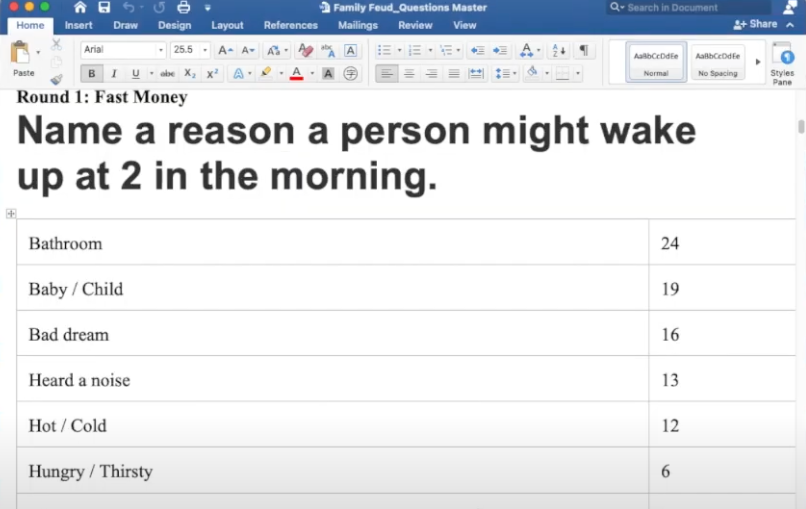Expand the Paste options arrow
This screenshot has height=509, width=806.
click(x=38, y=52)
